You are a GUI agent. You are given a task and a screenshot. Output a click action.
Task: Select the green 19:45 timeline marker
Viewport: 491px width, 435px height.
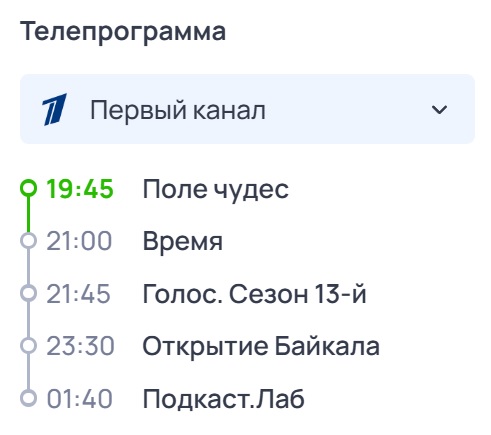(x=28, y=188)
